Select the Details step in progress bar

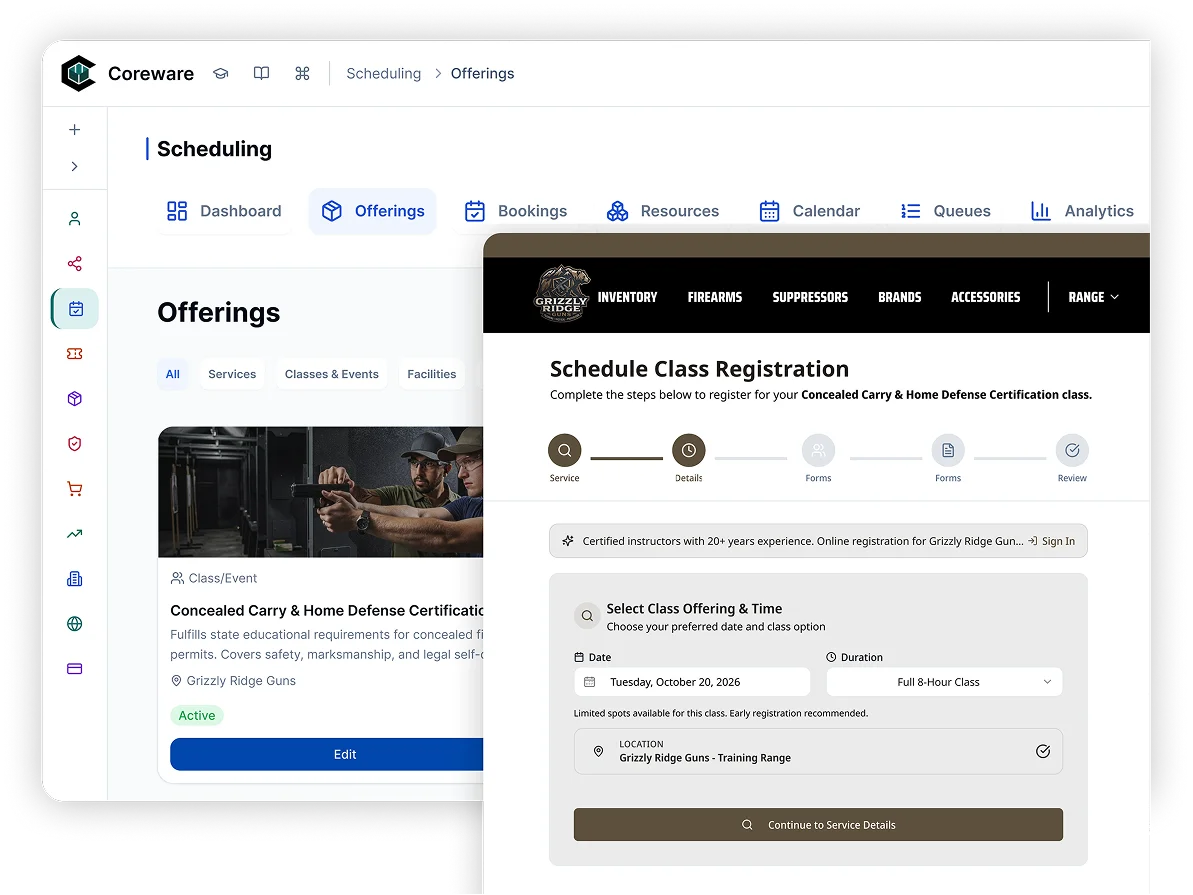[689, 457]
